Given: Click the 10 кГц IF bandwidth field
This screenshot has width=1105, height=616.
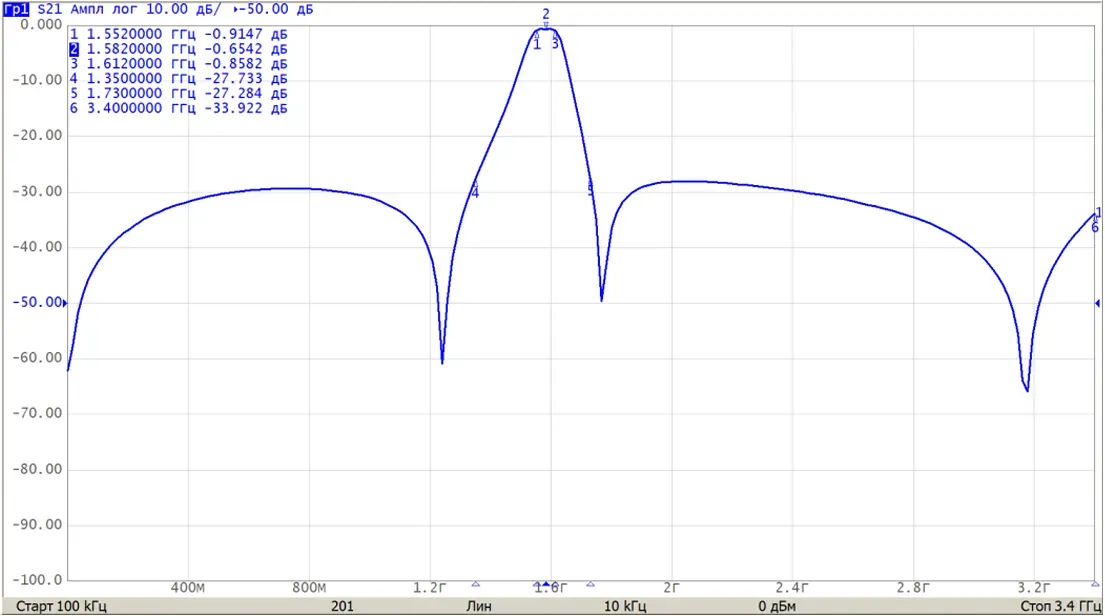Looking at the screenshot, I should pyautogui.click(x=624, y=606).
